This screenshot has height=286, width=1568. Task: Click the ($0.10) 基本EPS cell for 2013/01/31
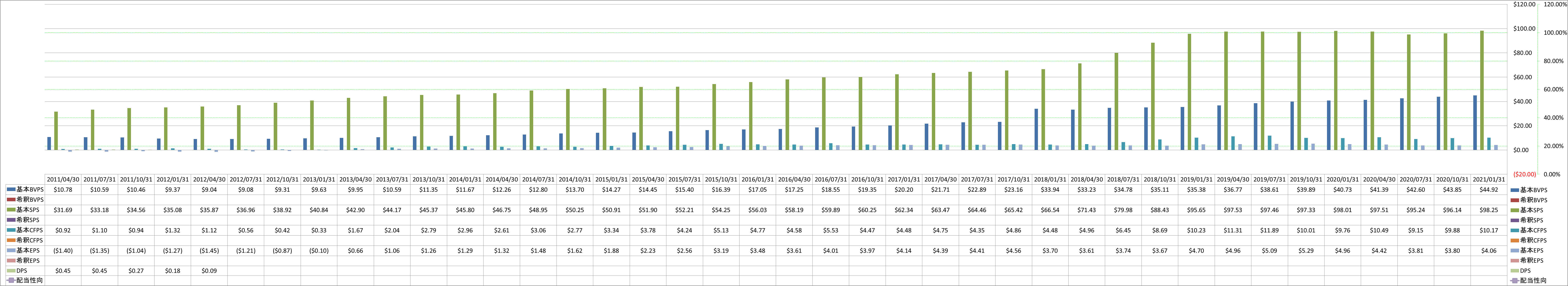[319, 250]
